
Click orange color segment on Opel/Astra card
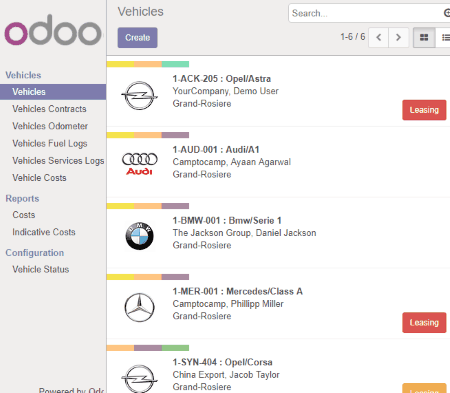(148, 64)
